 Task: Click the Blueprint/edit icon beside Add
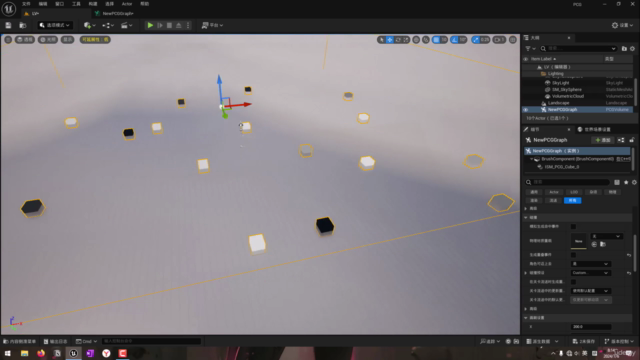click(621, 140)
